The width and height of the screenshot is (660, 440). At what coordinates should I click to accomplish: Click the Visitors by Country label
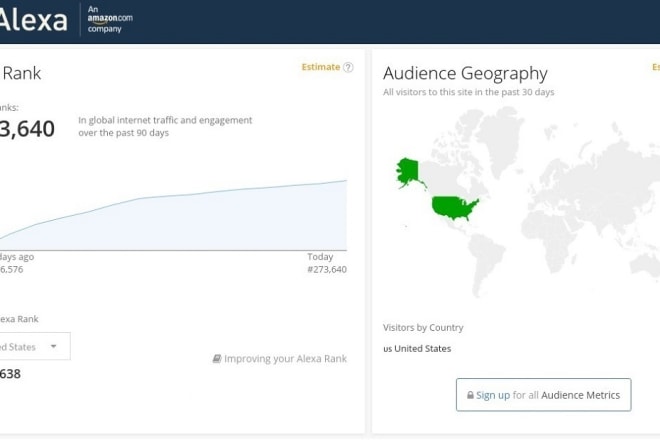tap(423, 328)
